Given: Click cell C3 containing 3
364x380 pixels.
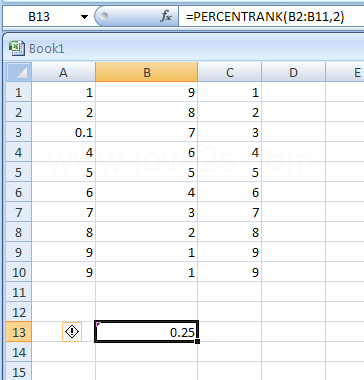Looking at the screenshot, I should point(230,132).
